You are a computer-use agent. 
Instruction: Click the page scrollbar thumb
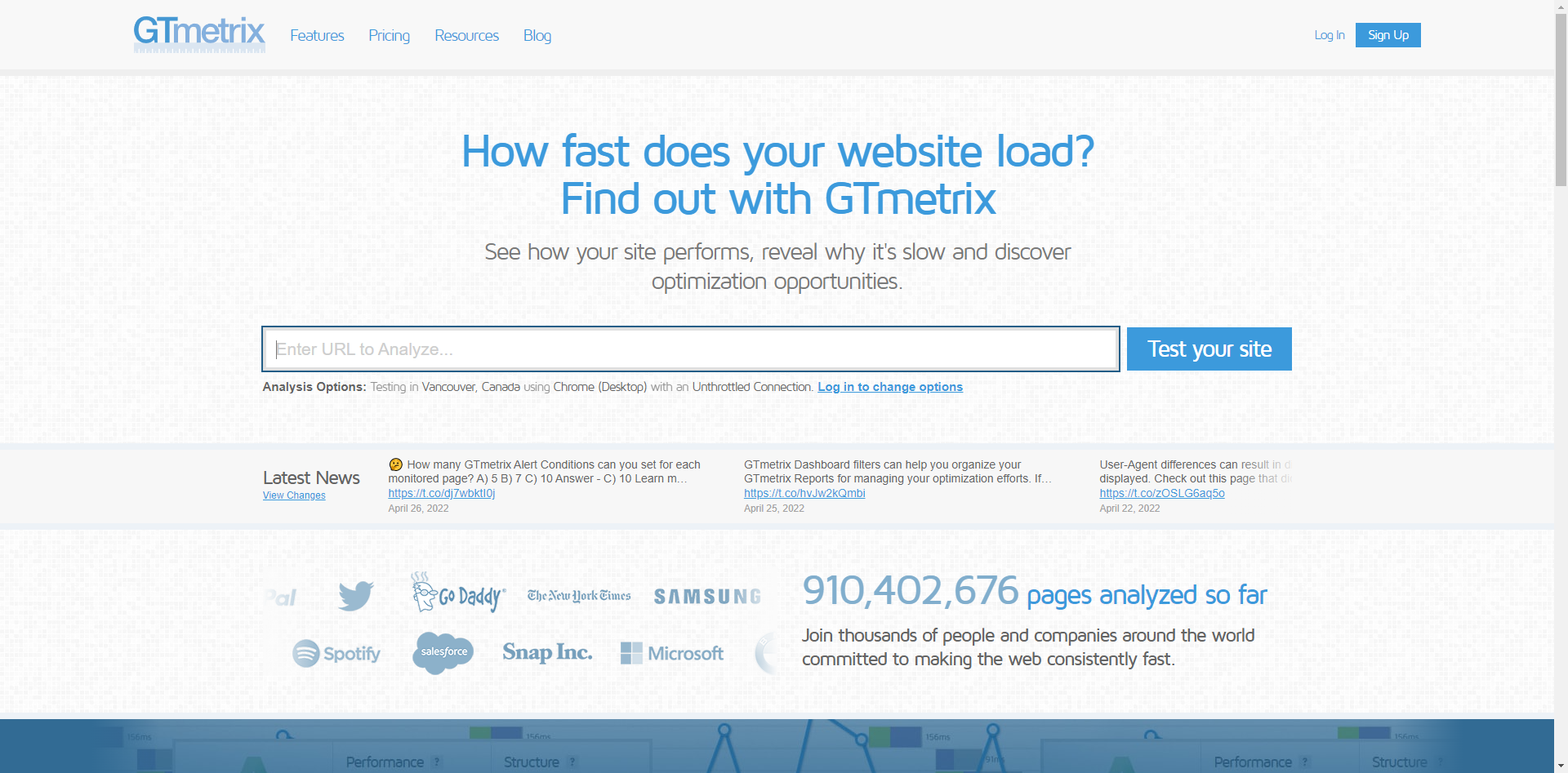point(1561,100)
